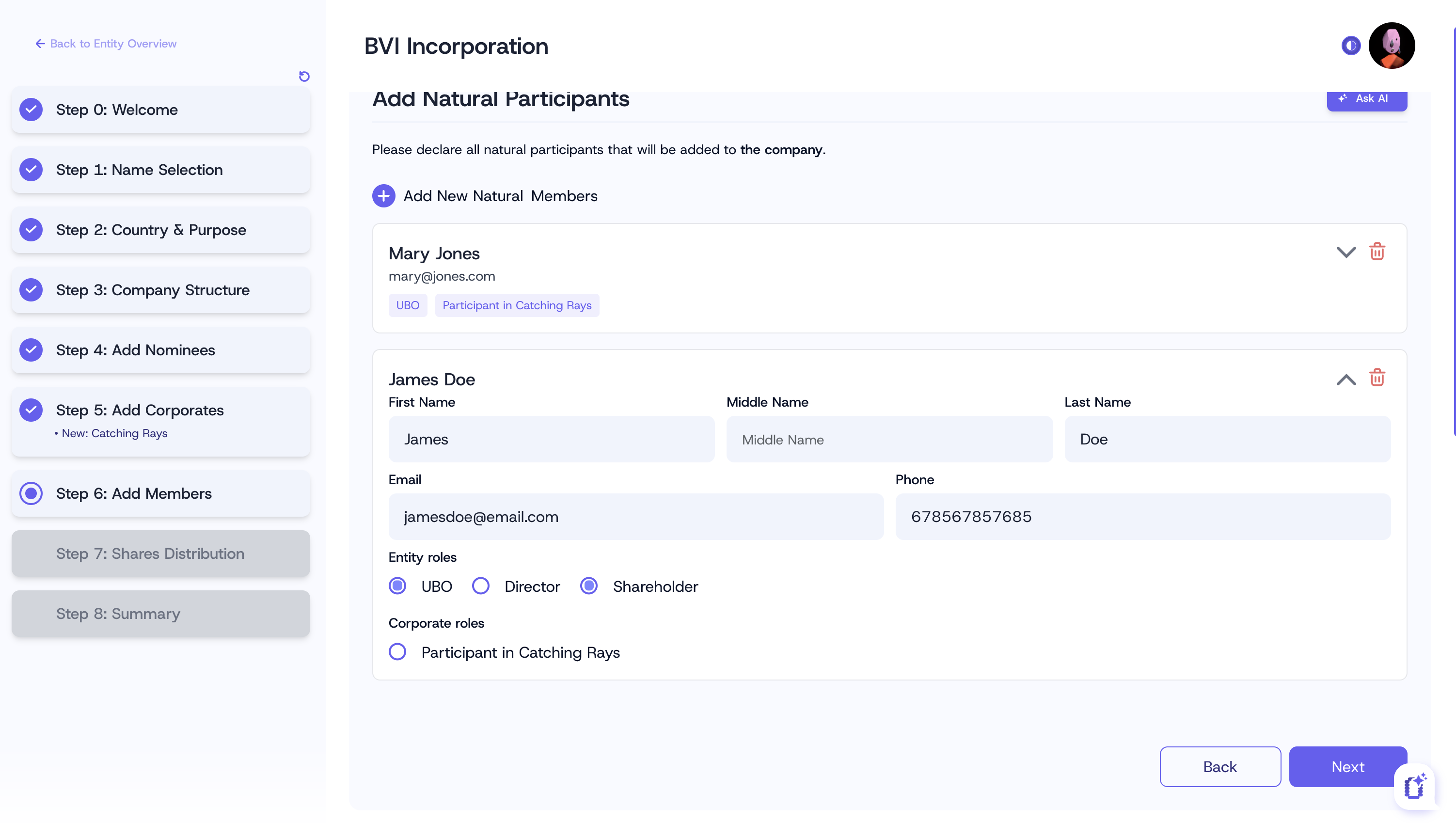Delete Mary Jones participant via trash icon
Image resolution: width=1456 pixels, height=823 pixels.
tap(1377, 252)
